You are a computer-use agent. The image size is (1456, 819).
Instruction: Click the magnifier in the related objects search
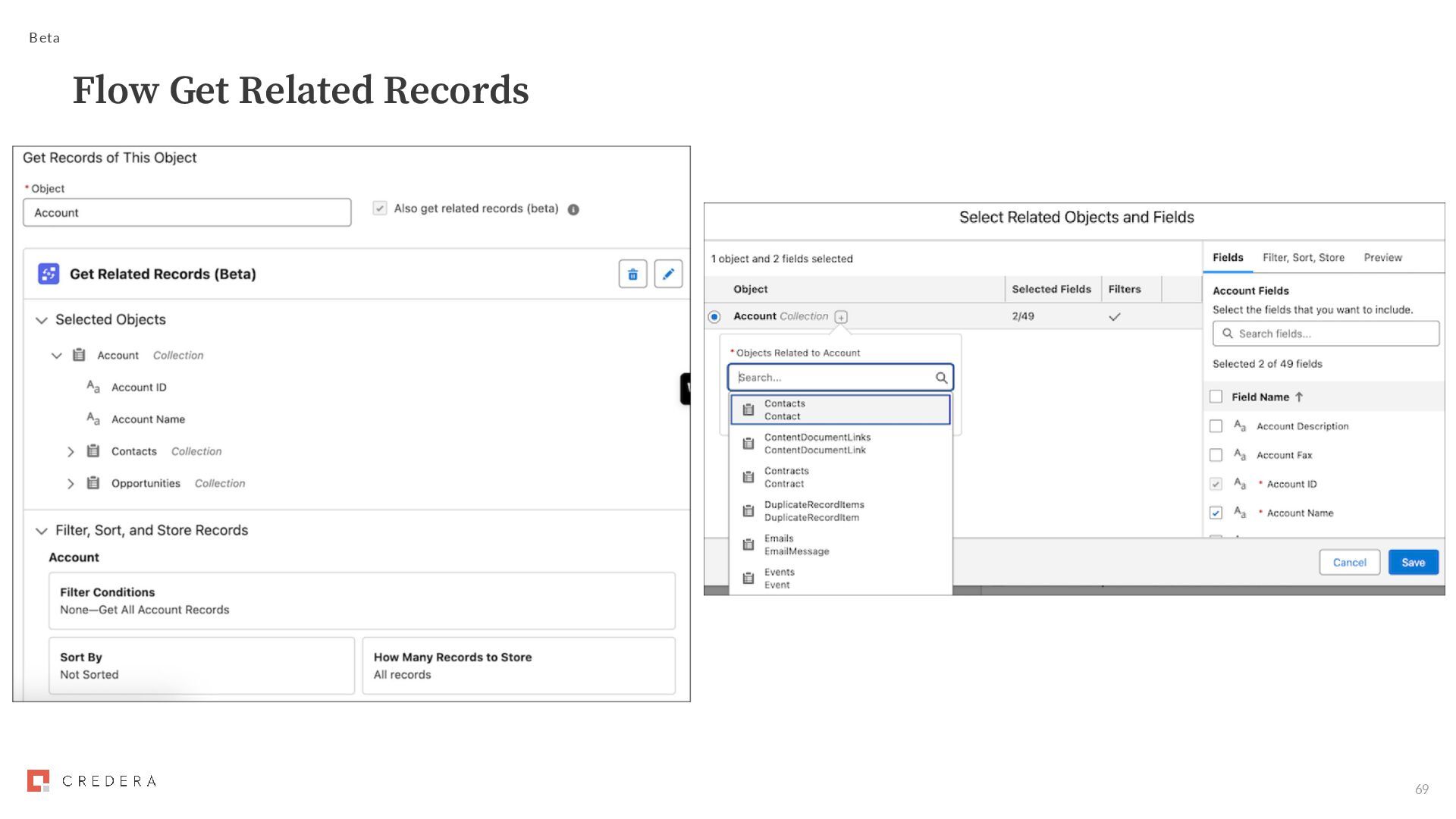pos(941,378)
